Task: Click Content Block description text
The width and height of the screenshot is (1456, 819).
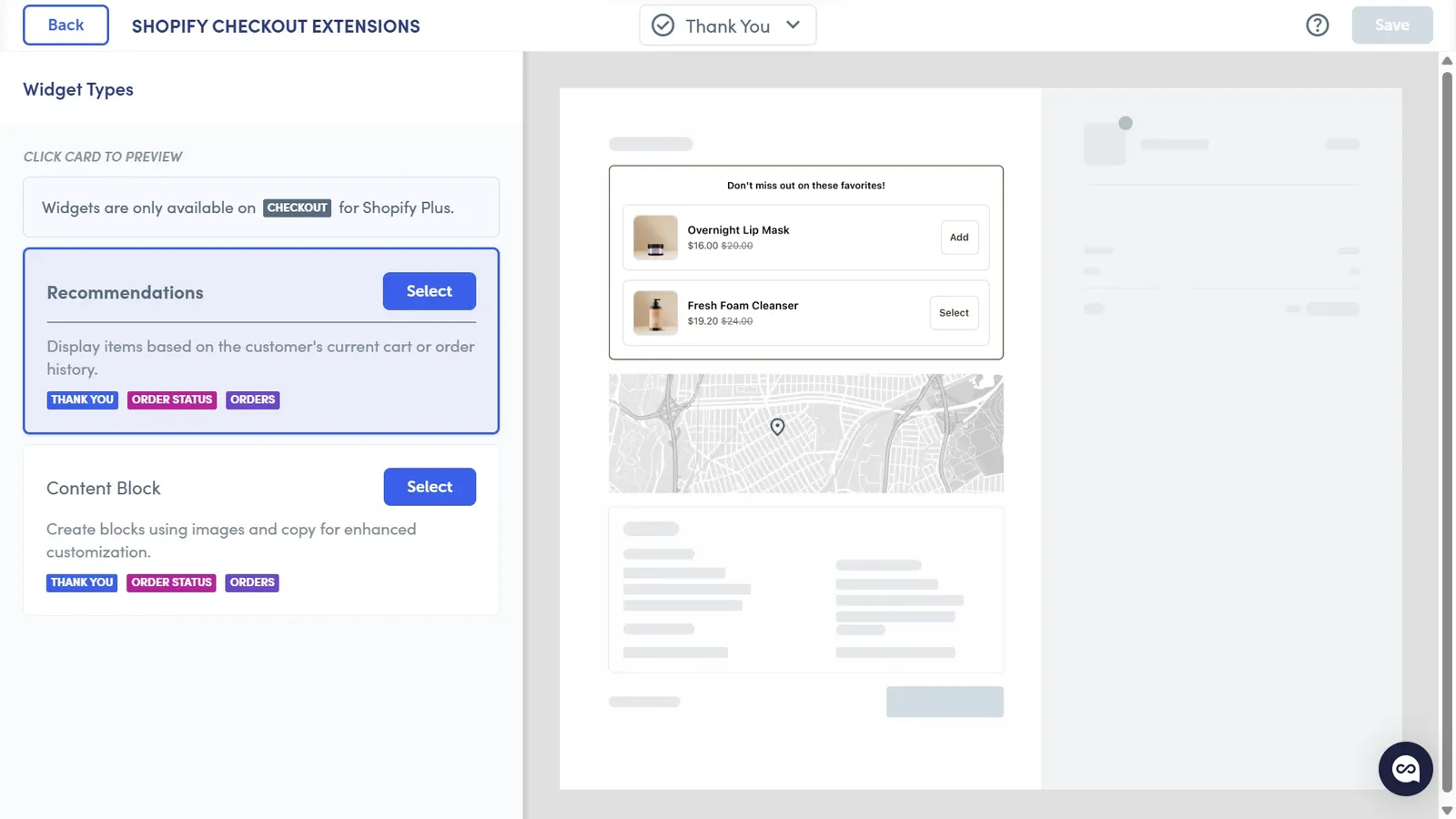Action: point(231,541)
